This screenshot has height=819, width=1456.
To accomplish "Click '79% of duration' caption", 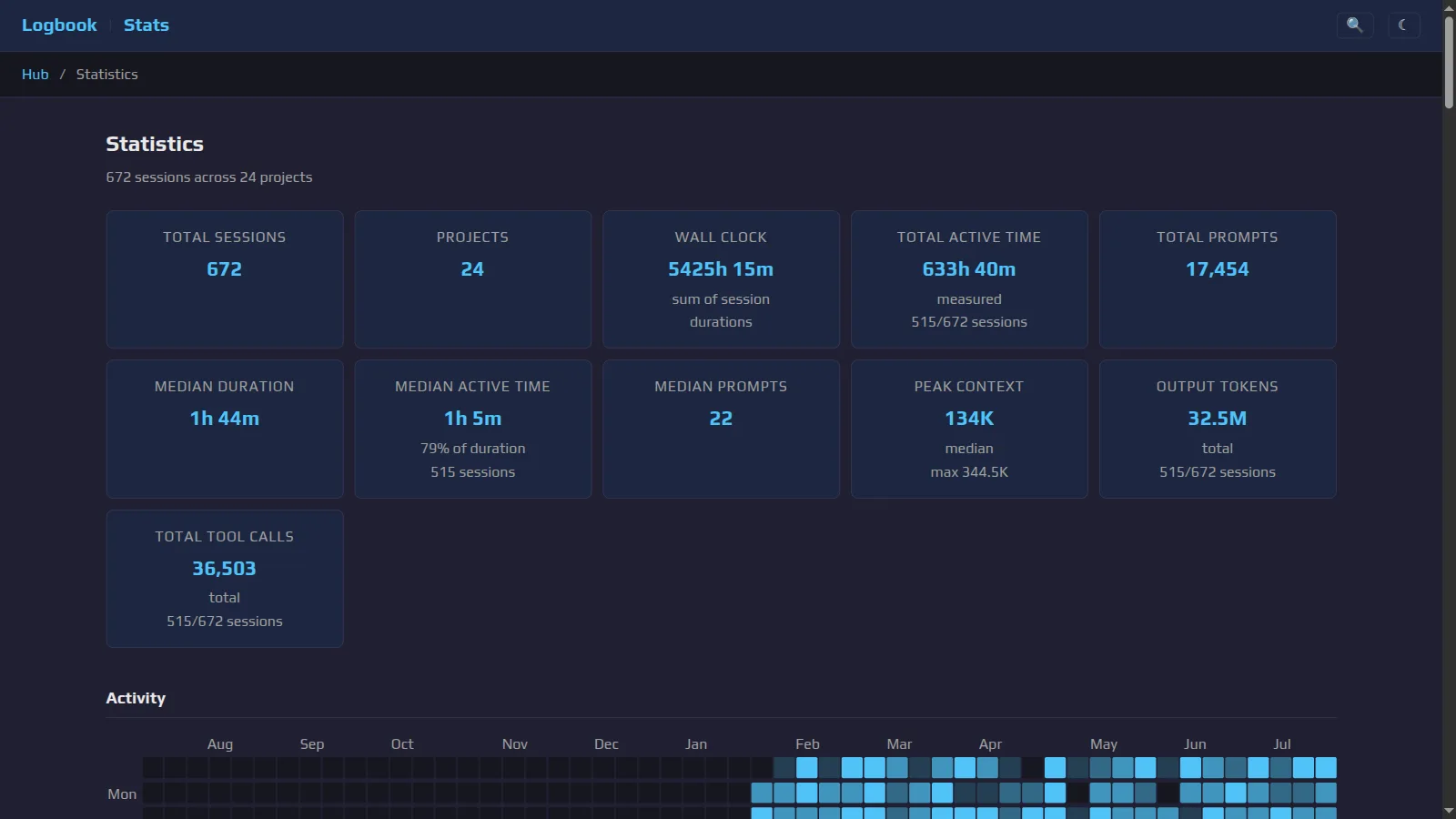I will point(473,449).
